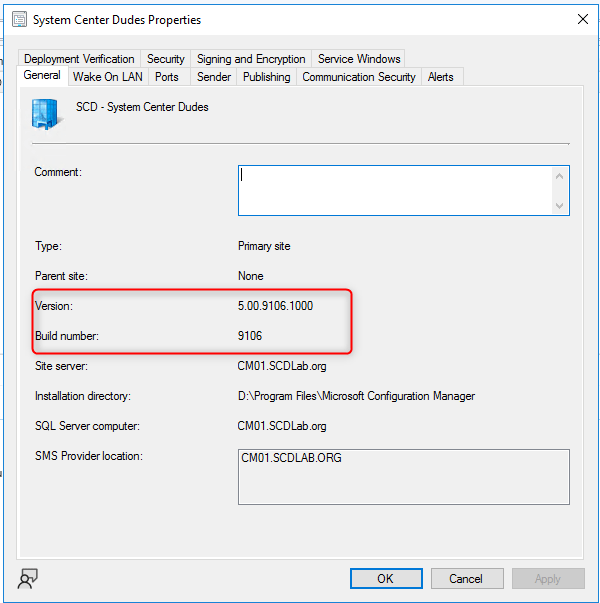Viewport: 600px width, 603px height.
Task: Click the version value 5.00.9106.1000
Action: coord(275,306)
